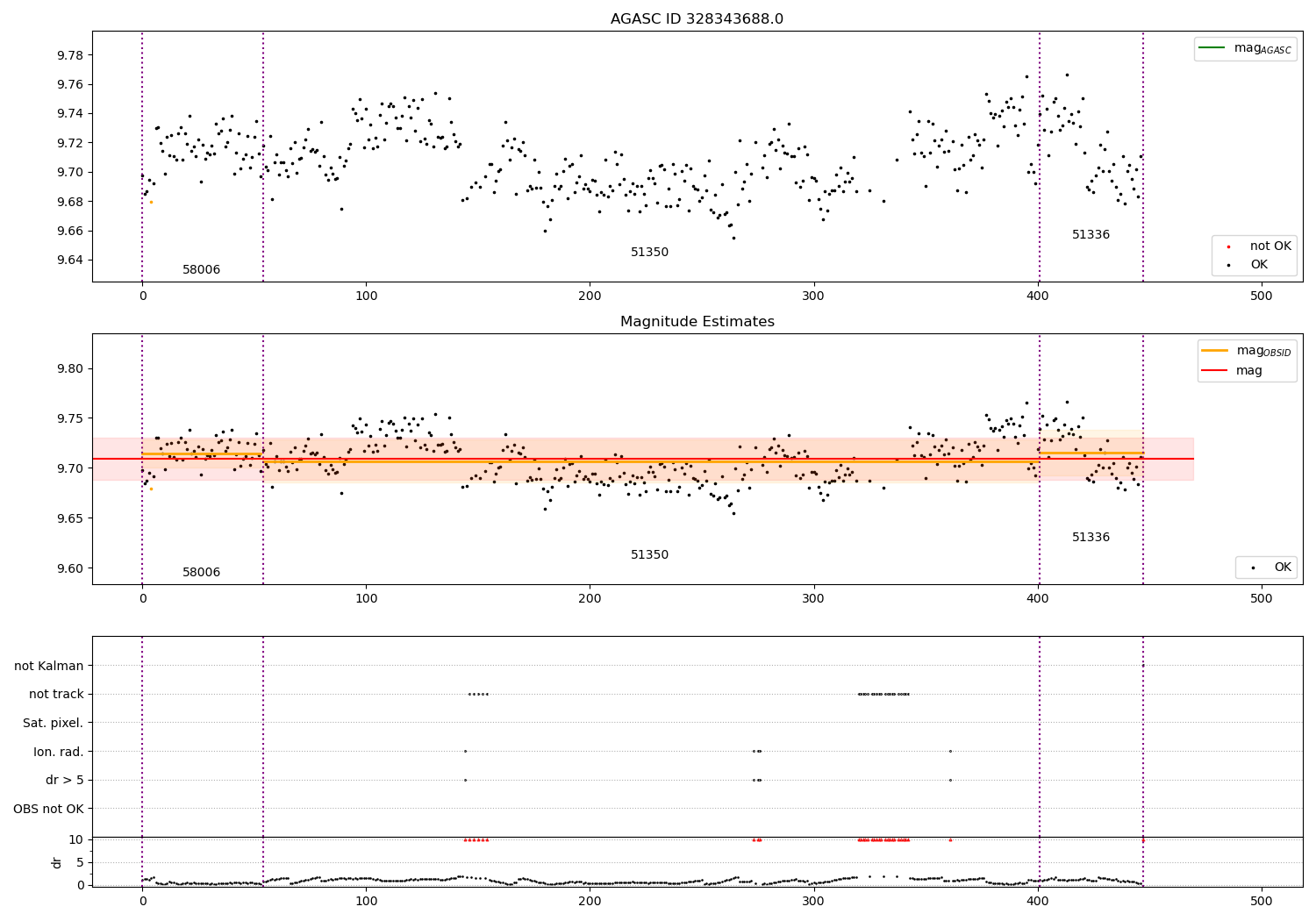The image size is (1316, 921).
Task: Click the "not Kalman" row label
Action: pos(49,667)
